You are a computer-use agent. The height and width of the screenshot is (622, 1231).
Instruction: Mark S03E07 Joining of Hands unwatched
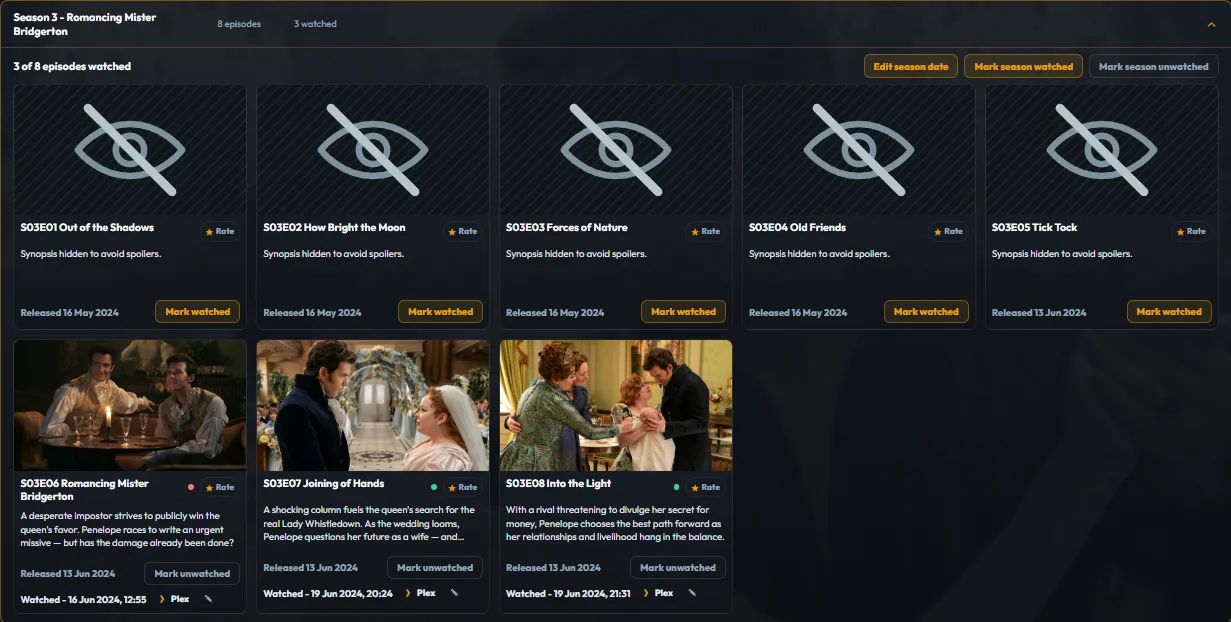[x=435, y=568]
